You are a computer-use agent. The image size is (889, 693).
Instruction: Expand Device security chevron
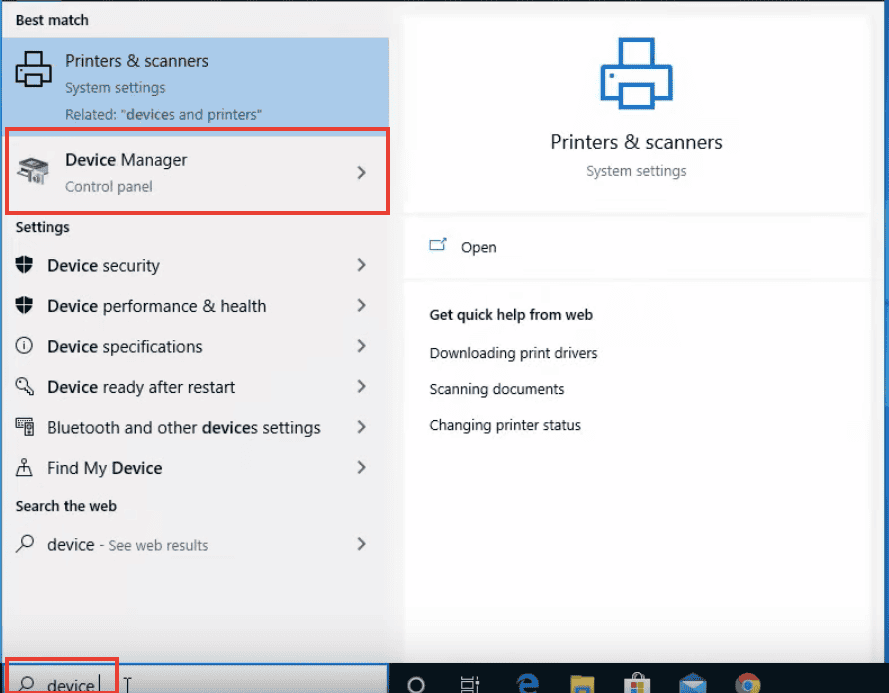pos(361,265)
